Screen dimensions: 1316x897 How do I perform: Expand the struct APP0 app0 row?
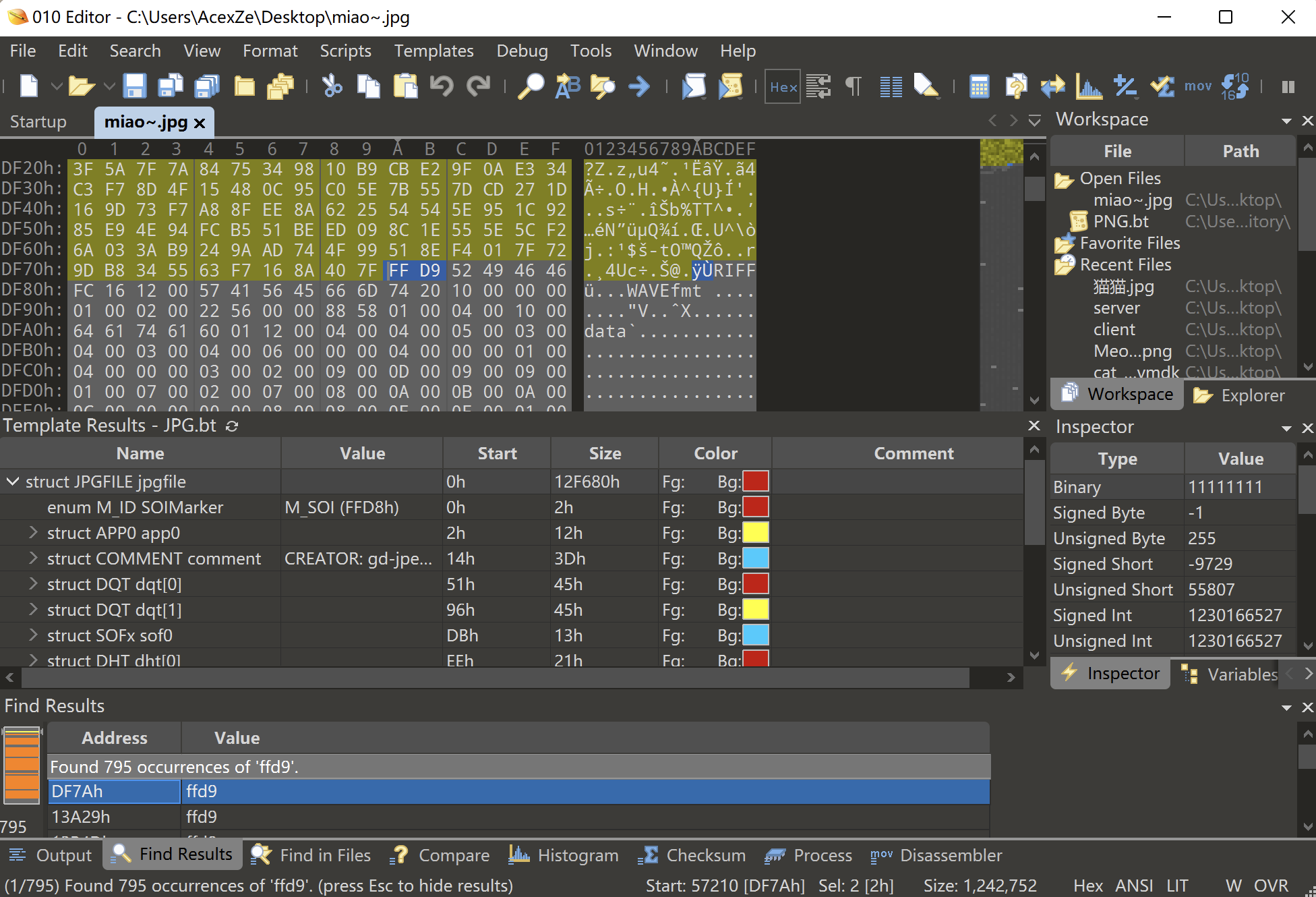pyautogui.click(x=32, y=533)
